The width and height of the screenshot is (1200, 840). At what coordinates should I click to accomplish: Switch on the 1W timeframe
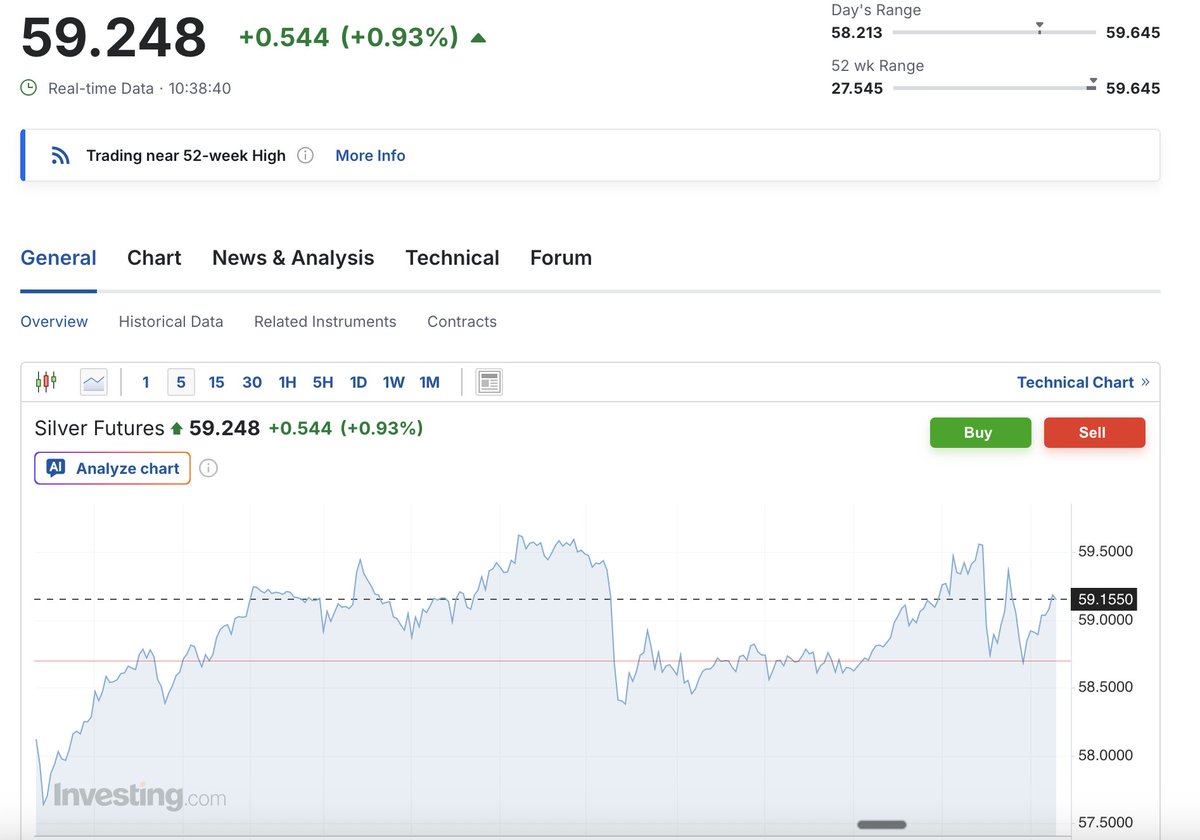tap(393, 381)
